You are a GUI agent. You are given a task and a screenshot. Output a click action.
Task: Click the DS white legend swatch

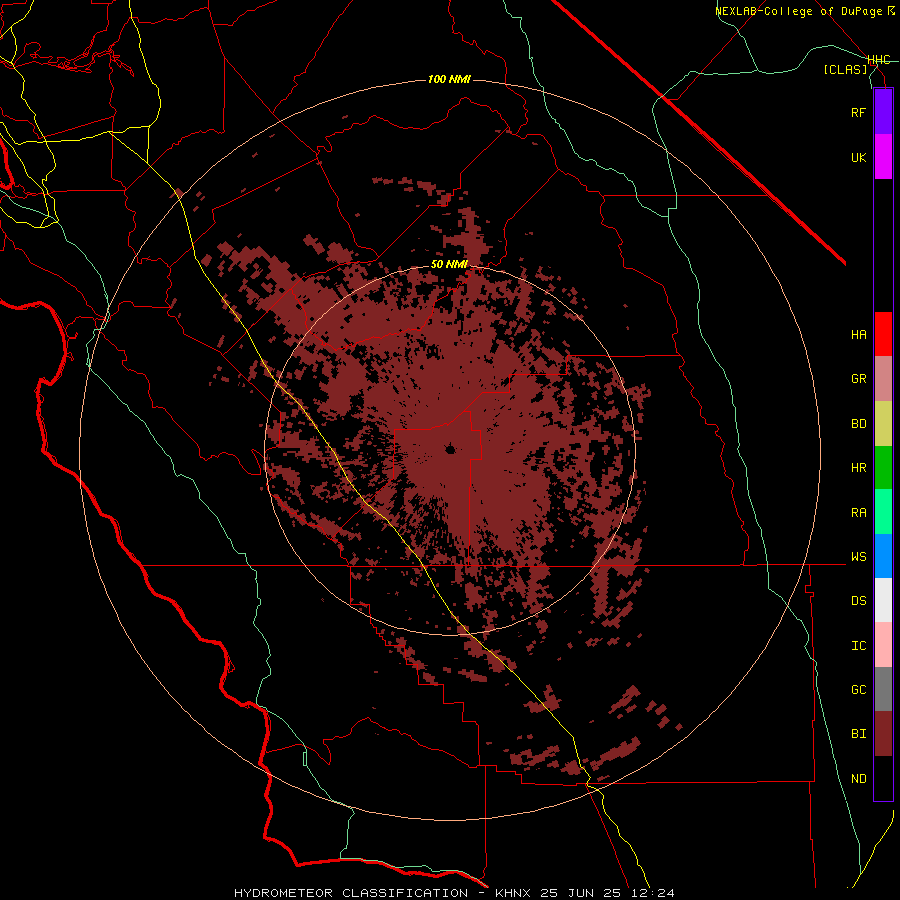point(883,600)
